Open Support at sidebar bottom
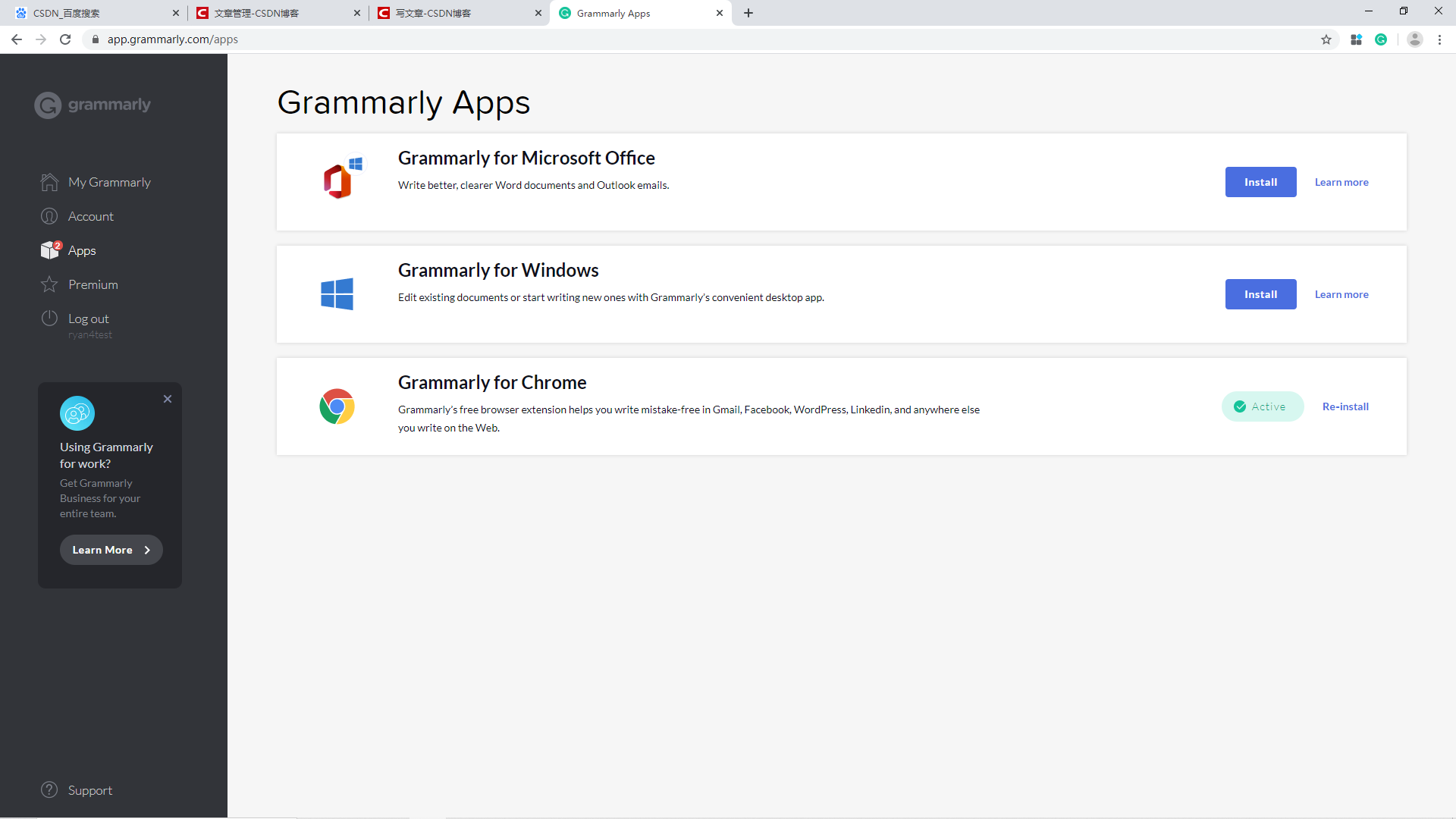The image size is (1456, 819). (89, 790)
